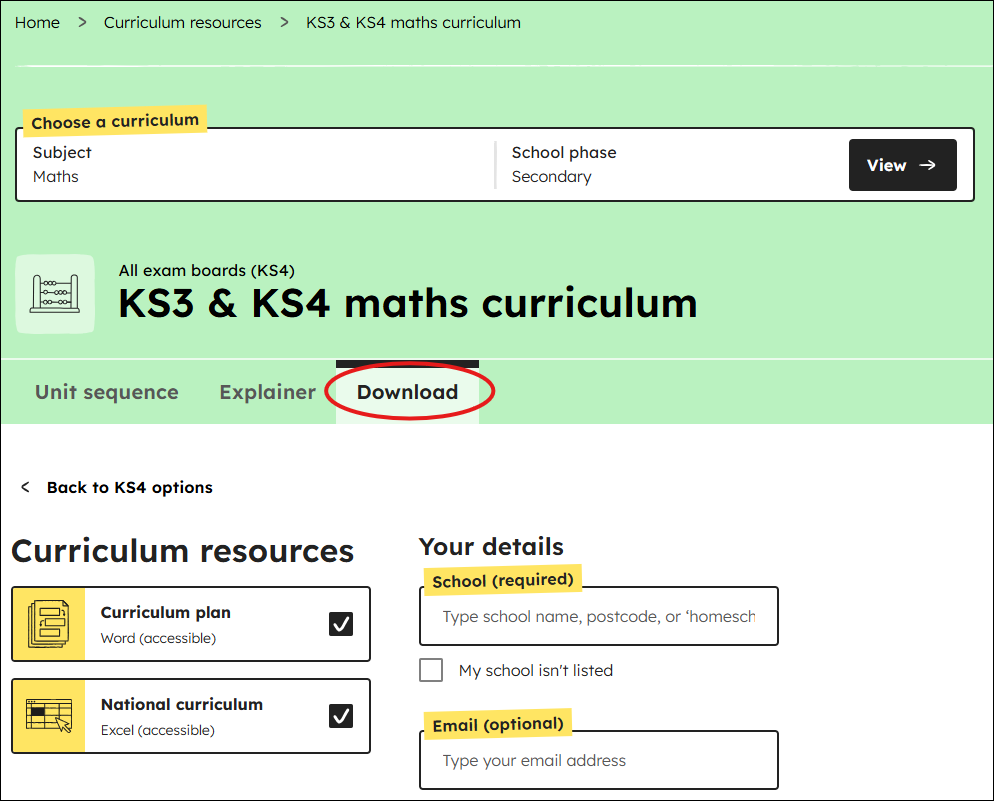Click the abacus maths curriculum icon
994x801 pixels.
55,293
